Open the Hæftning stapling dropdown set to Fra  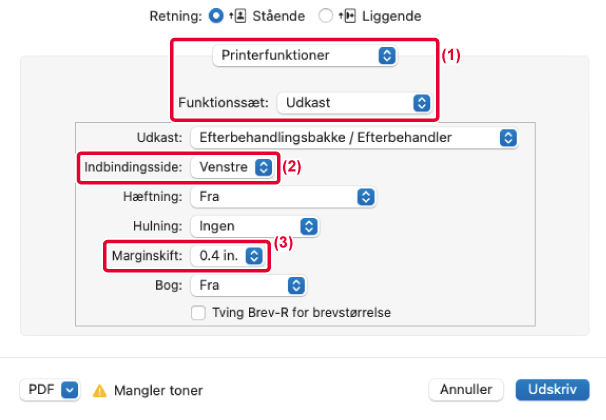point(283,197)
